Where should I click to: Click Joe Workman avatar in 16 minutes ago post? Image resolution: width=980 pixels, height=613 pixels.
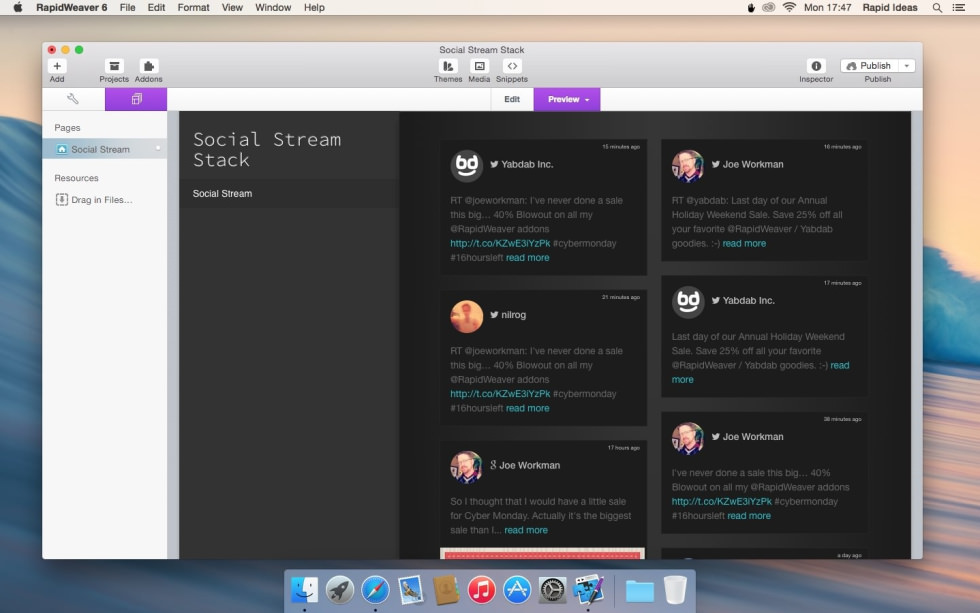pos(688,166)
